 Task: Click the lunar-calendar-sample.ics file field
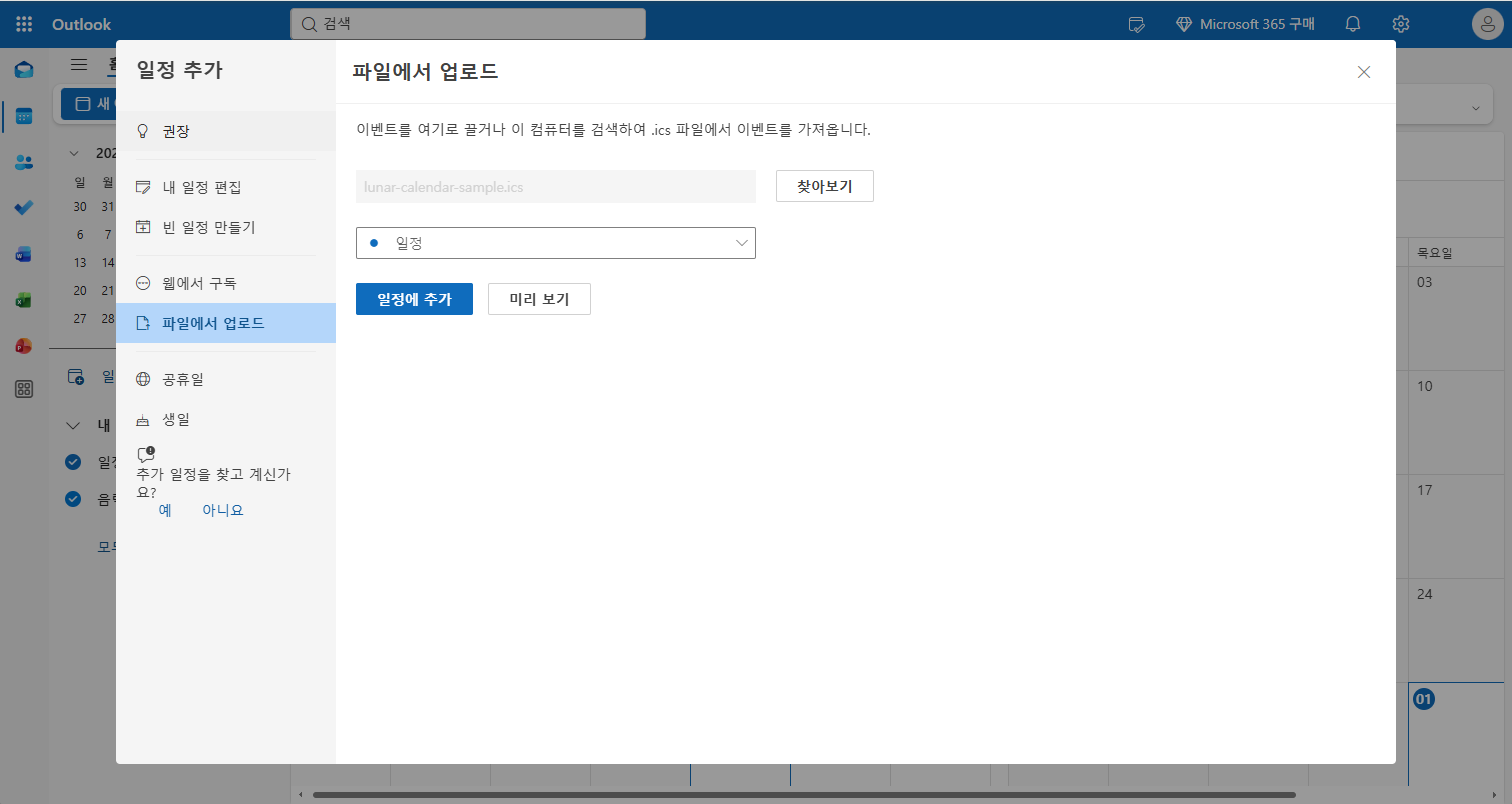point(556,186)
